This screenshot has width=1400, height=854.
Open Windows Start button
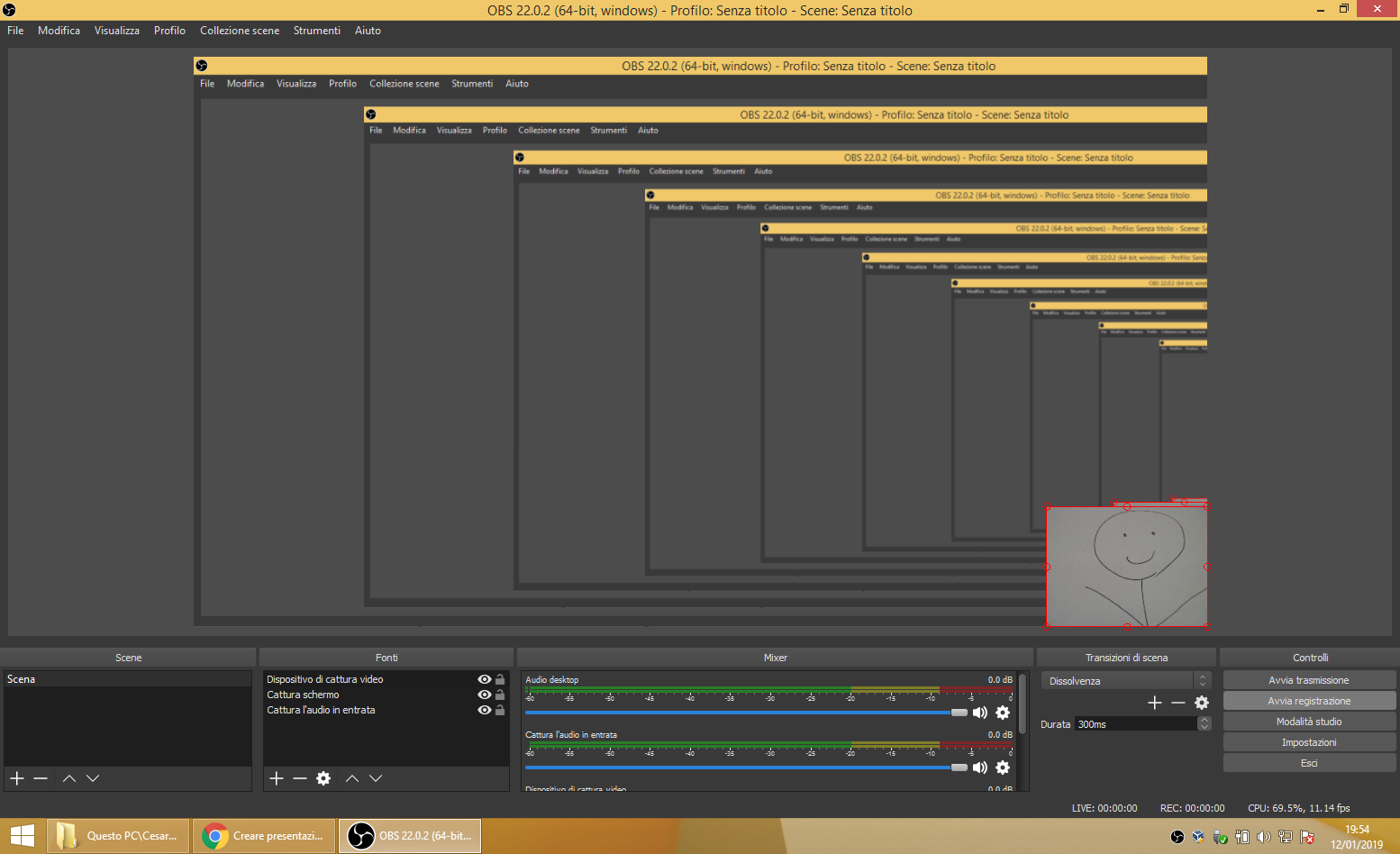[x=22, y=836]
